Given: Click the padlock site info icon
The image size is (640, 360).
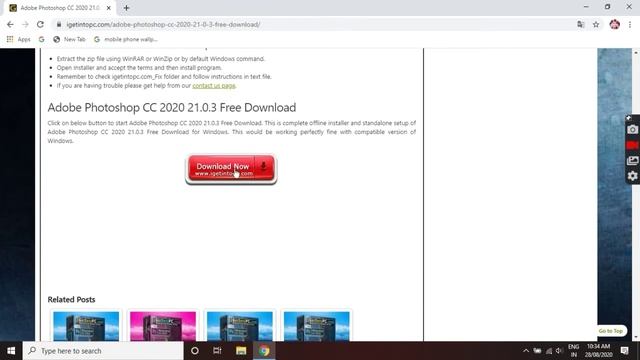Looking at the screenshot, I should (x=59, y=24).
